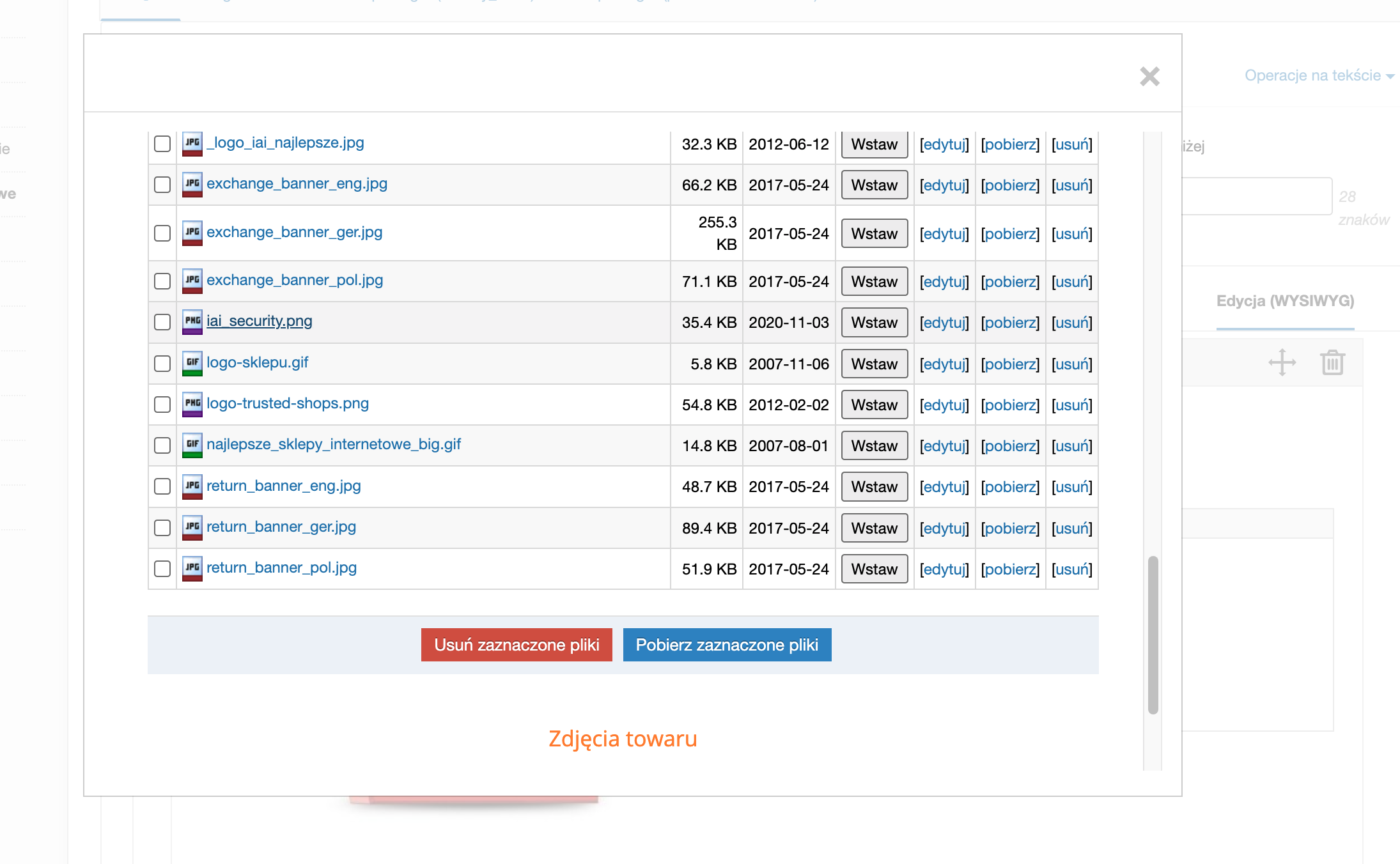The image size is (1400, 864).
Task: Click the dialog's vertical scrollbar thumb
Action: [1153, 635]
